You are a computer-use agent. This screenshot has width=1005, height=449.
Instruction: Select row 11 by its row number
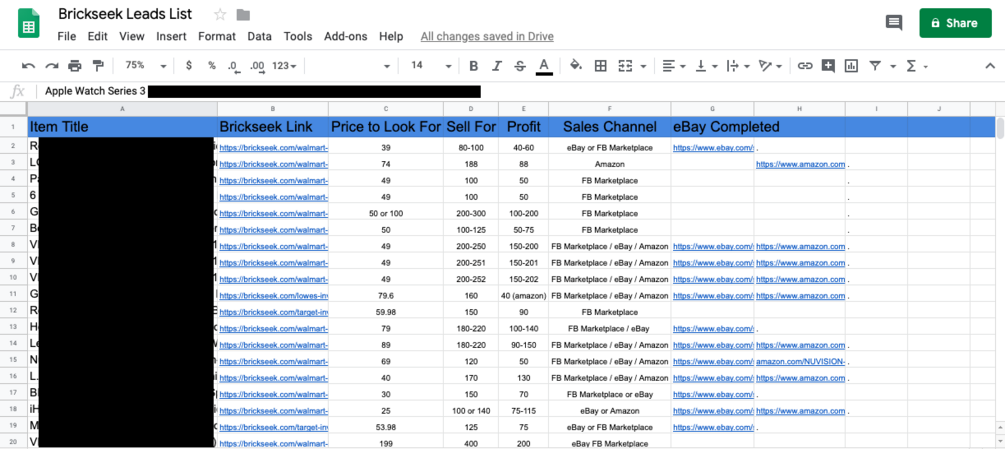click(13, 296)
